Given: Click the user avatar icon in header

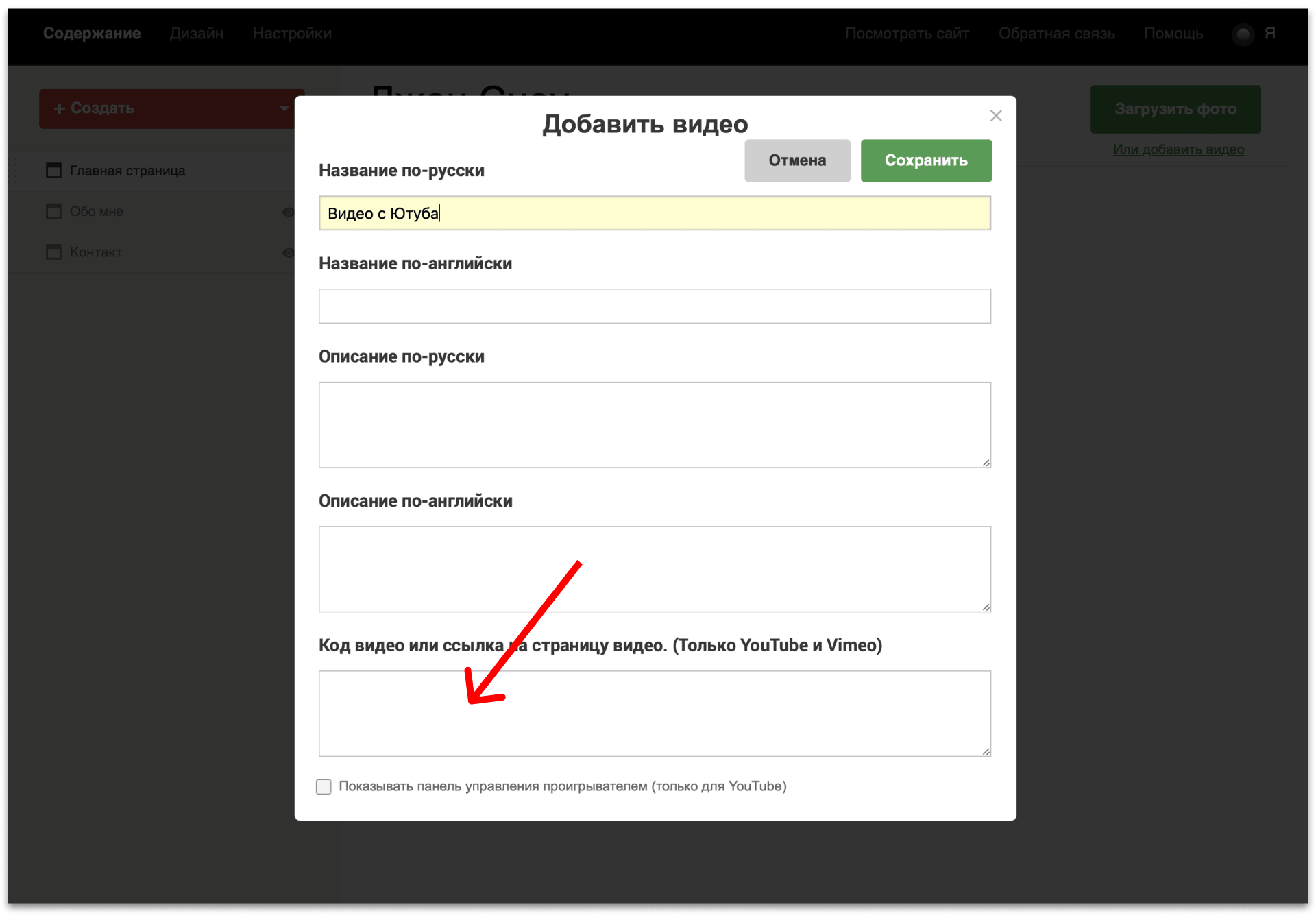Looking at the screenshot, I should click(1243, 34).
